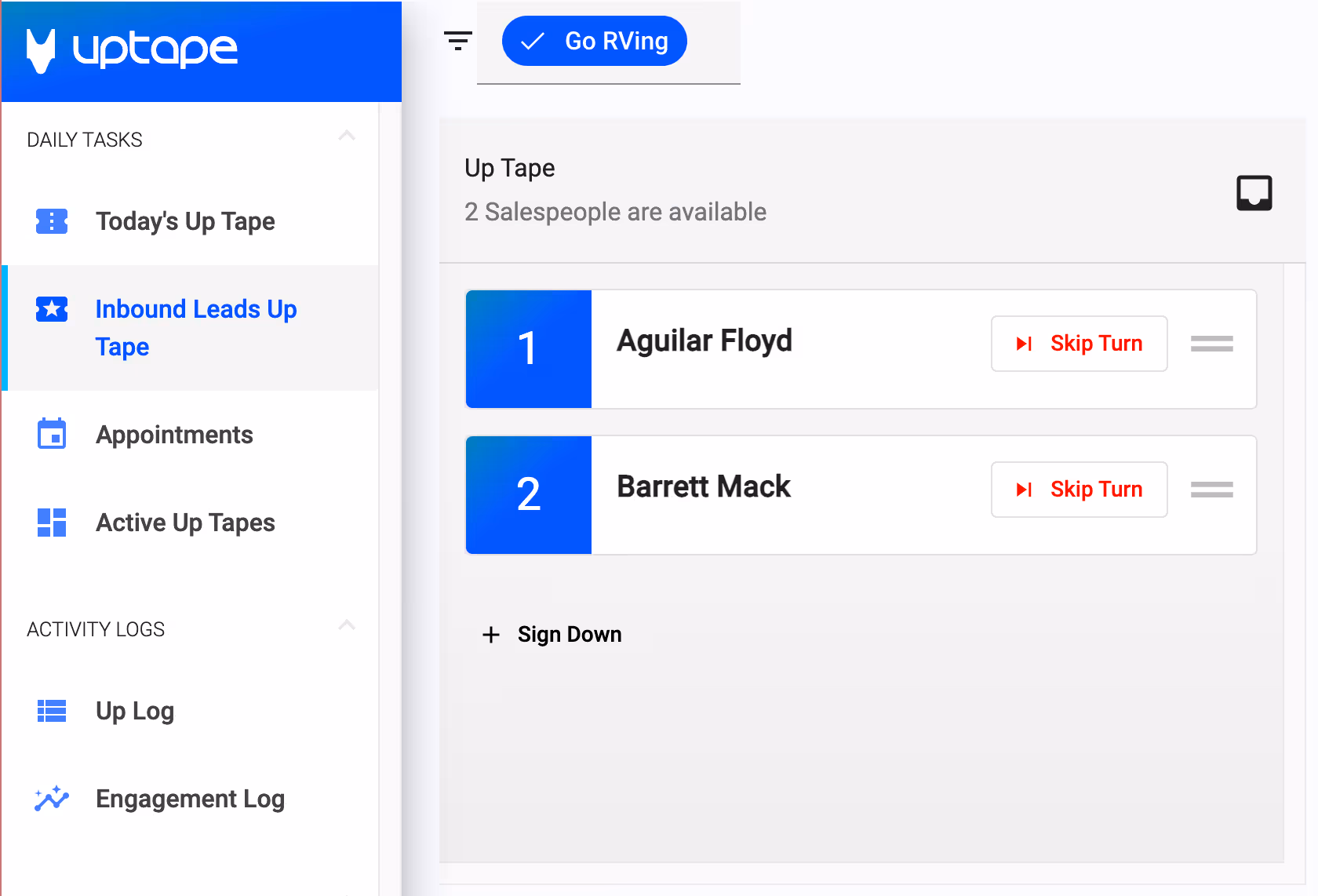Open the filter list icon
The width and height of the screenshot is (1318, 896).
pos(457,41)
